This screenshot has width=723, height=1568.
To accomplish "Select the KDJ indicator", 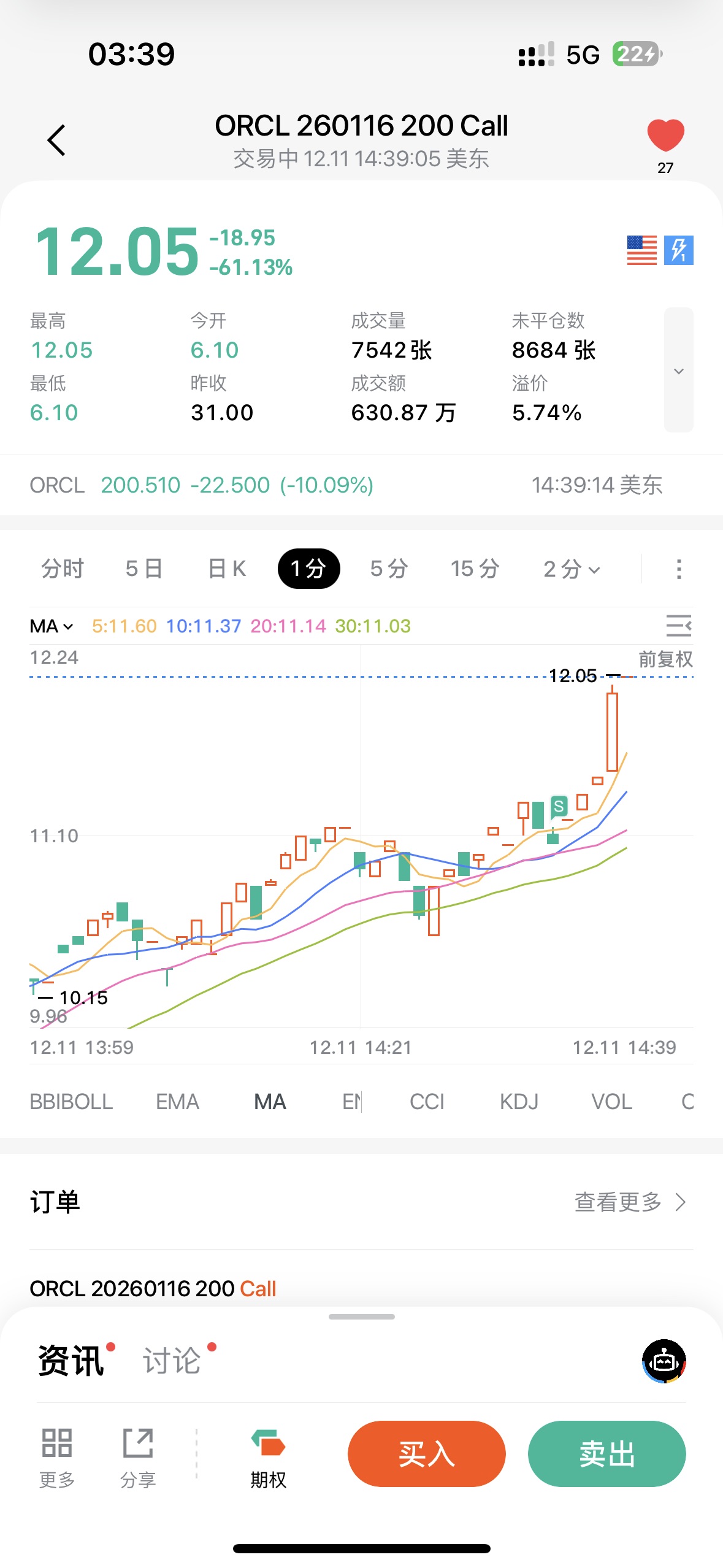I will click(x=519, y=1102).
